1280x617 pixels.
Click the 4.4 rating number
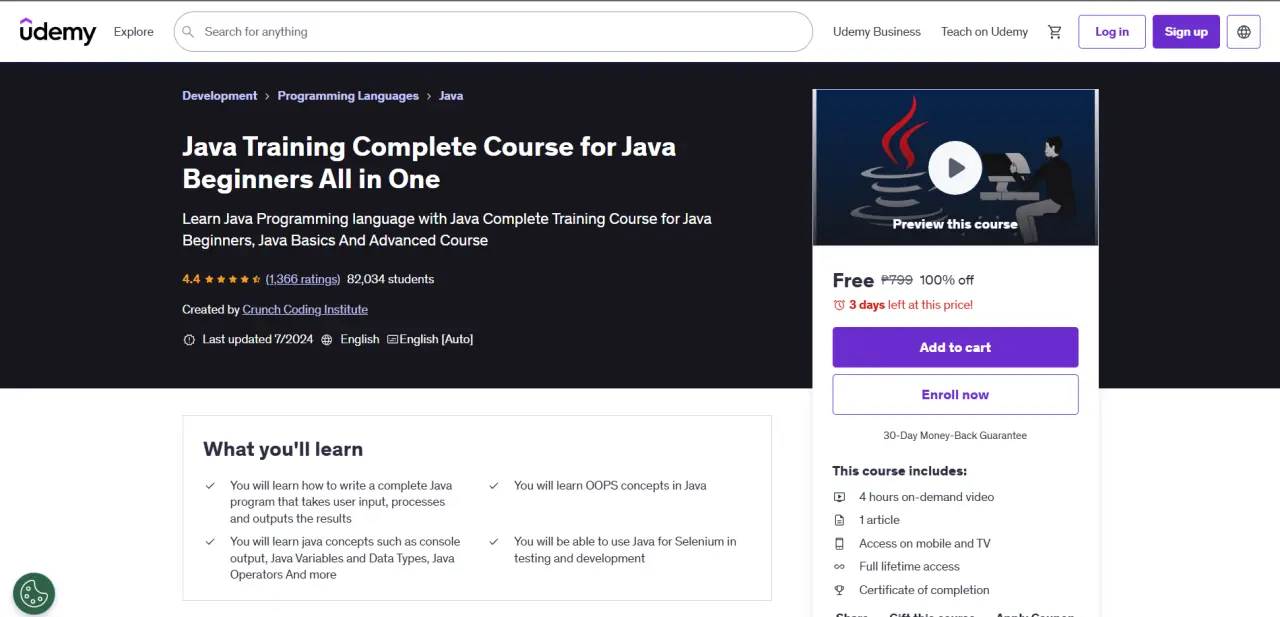[191, 279]
